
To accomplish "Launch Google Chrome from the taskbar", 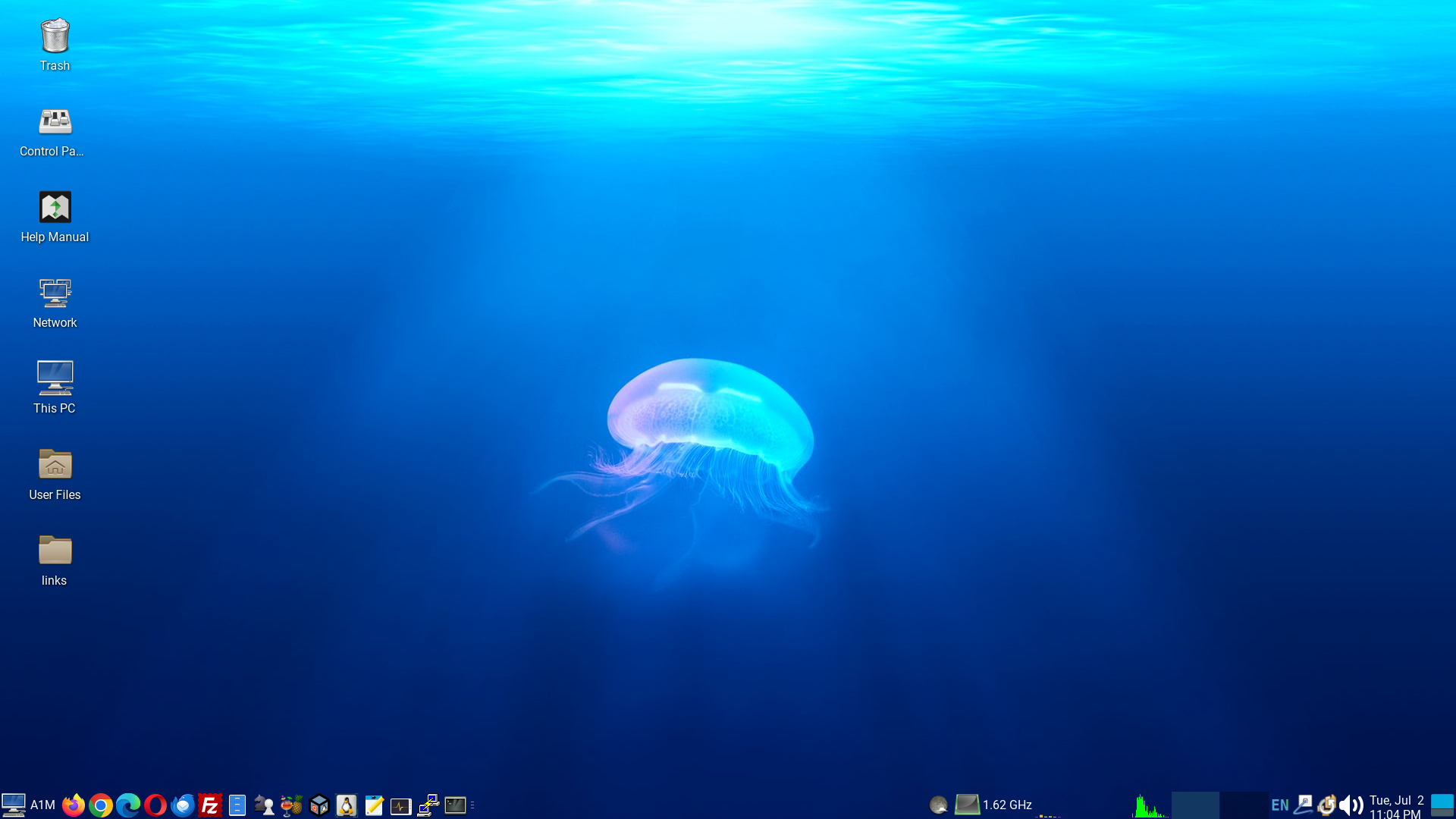I will point(101,805).
